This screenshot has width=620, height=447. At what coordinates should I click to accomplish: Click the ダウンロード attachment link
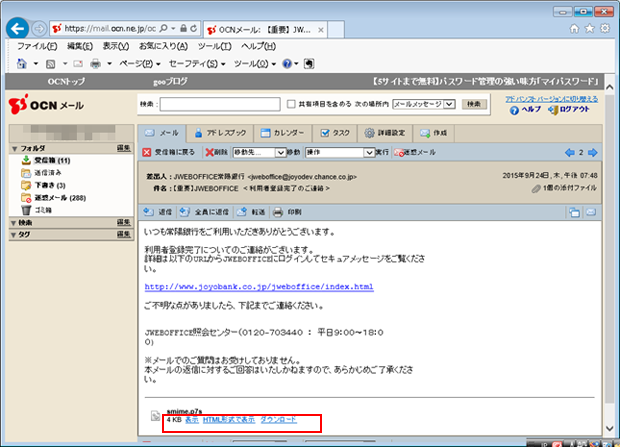[278, 420]
